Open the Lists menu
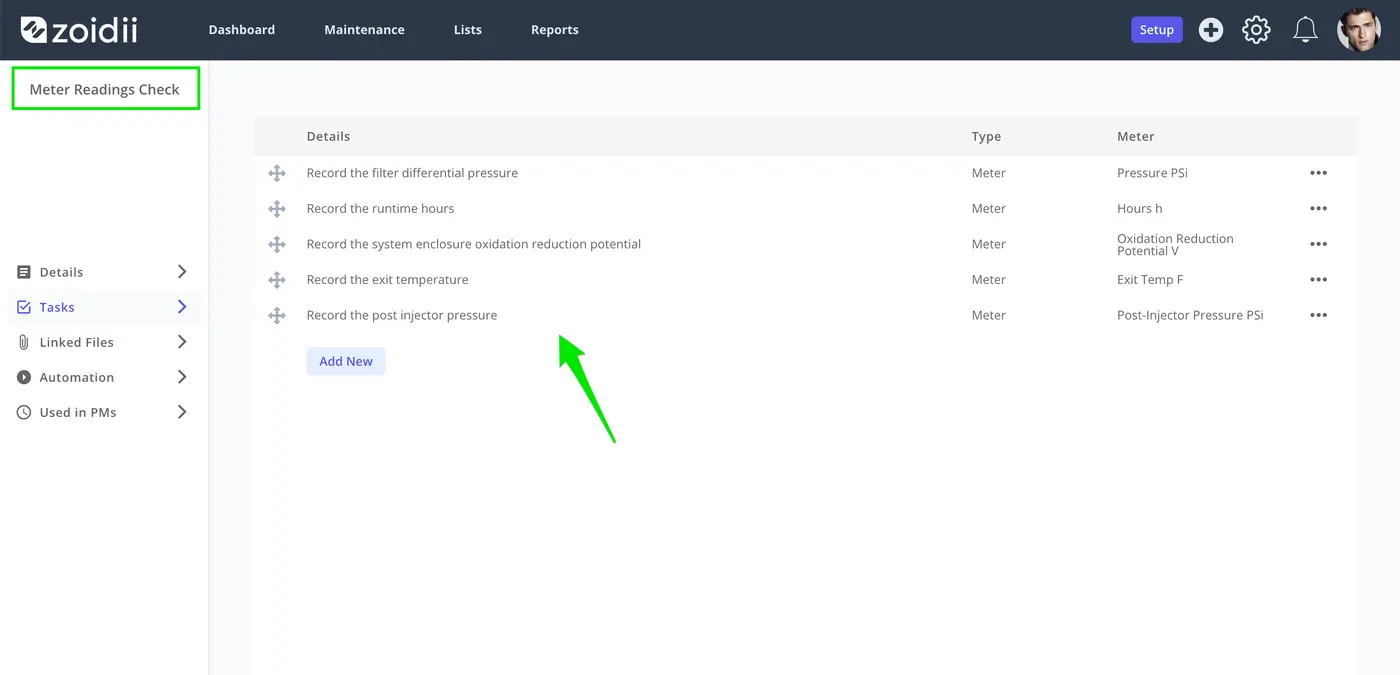 coord(468,30)
